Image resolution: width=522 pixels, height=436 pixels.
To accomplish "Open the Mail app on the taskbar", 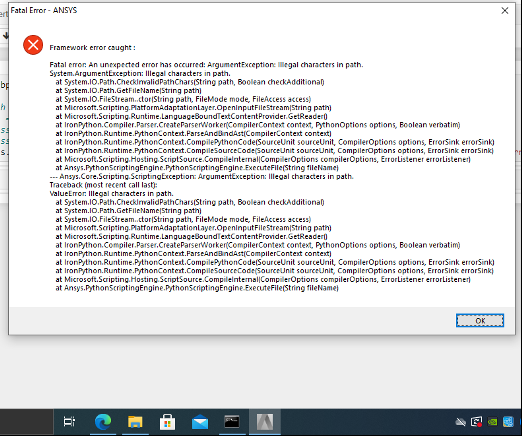I will [x=200, y=423].
